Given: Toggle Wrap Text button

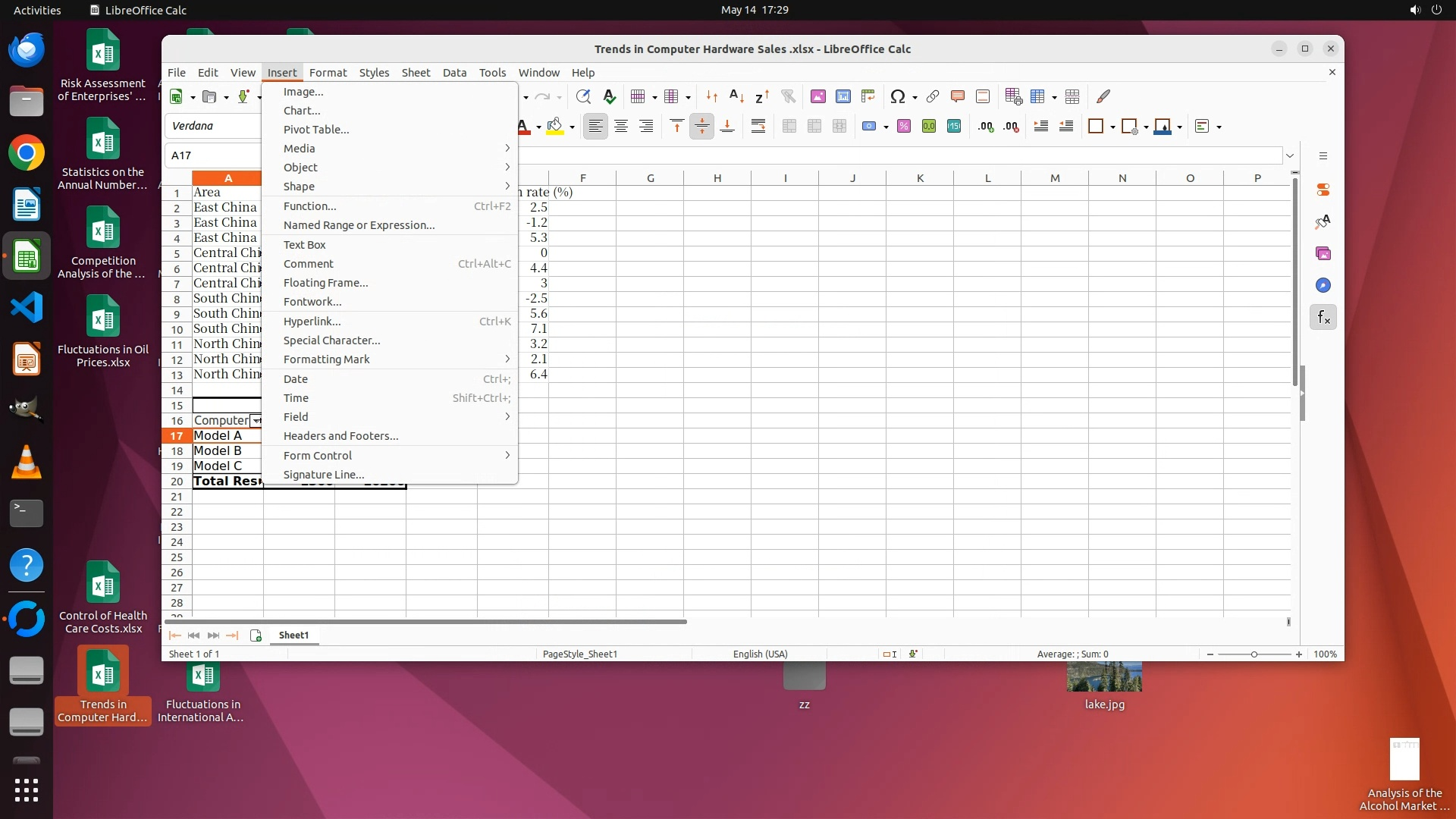Looking at the screenshot, I should [758, 127].
